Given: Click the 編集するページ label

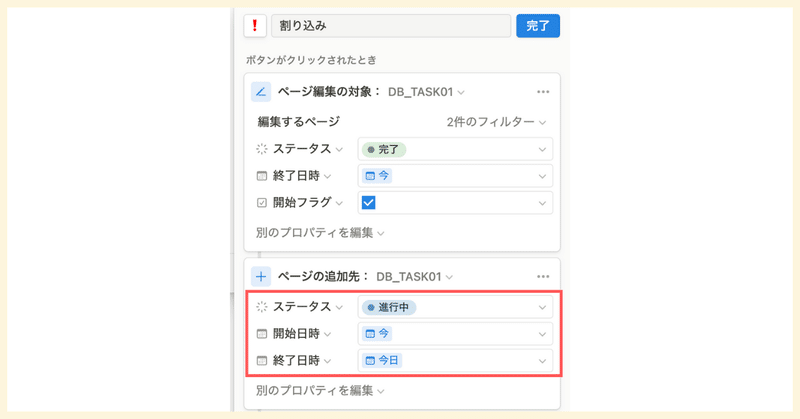Looking at the screenshot, I should pos(298,122).
